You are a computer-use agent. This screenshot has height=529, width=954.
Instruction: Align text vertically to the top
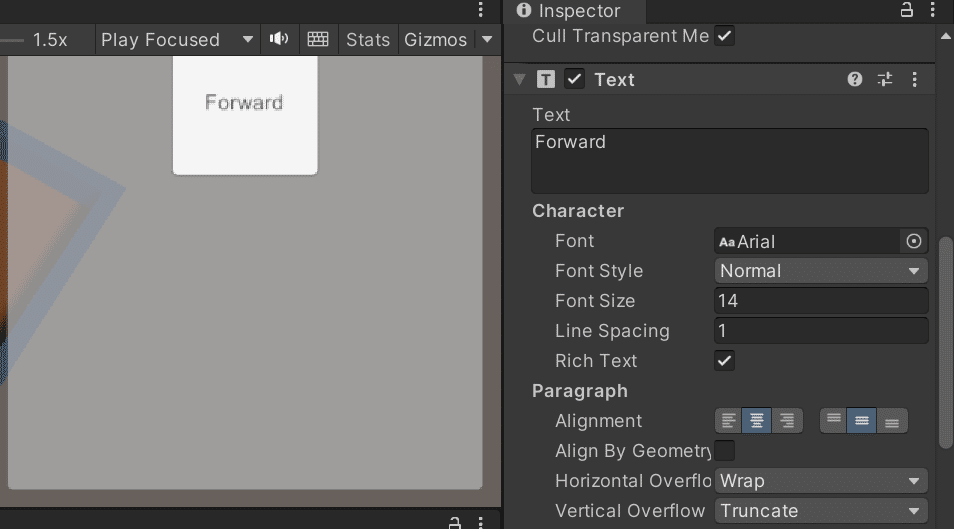pos(834,421)
